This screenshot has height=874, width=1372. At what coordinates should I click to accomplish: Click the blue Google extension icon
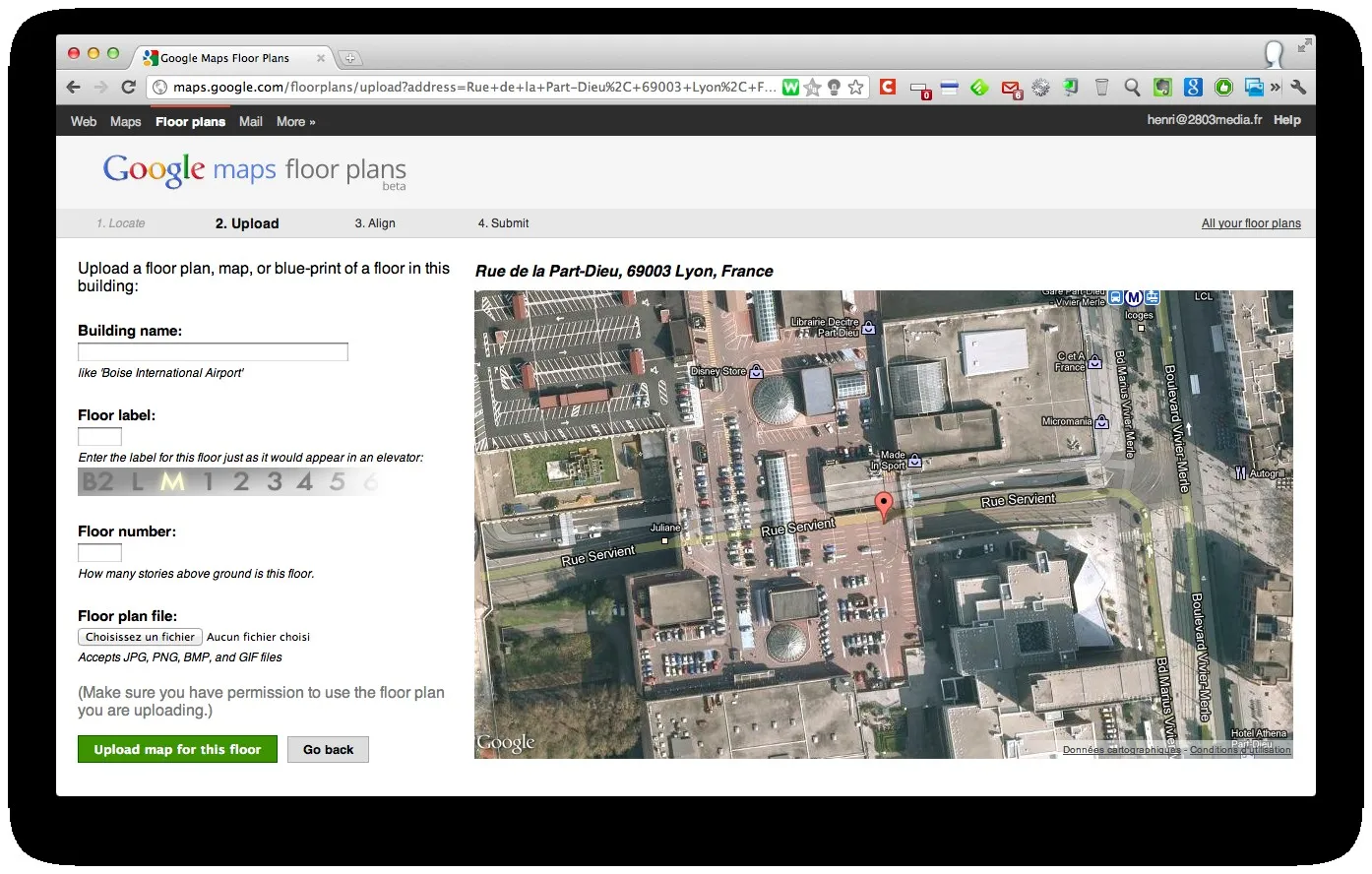[x=1193, y=88]
